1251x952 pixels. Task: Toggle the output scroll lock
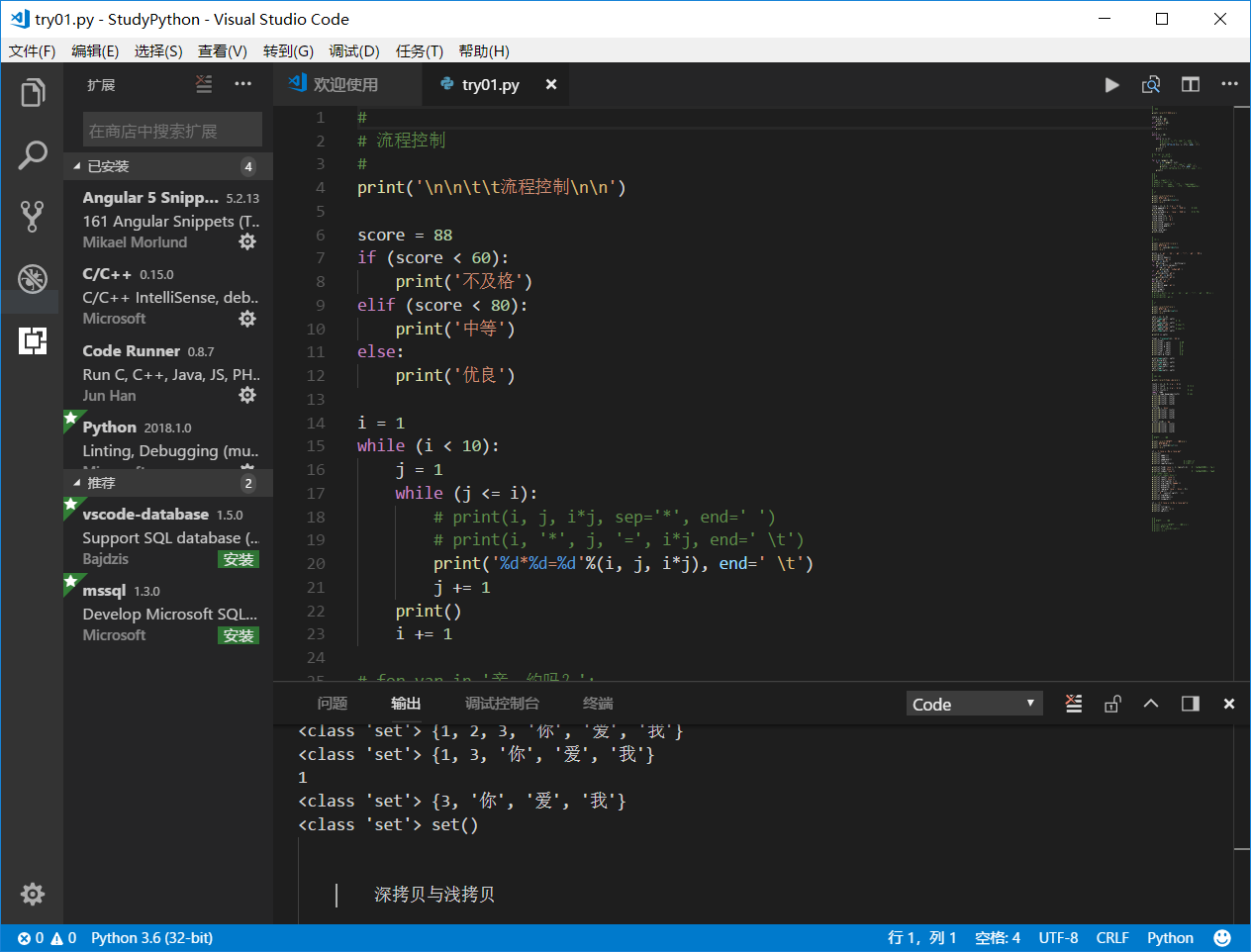click(1112, 704)
